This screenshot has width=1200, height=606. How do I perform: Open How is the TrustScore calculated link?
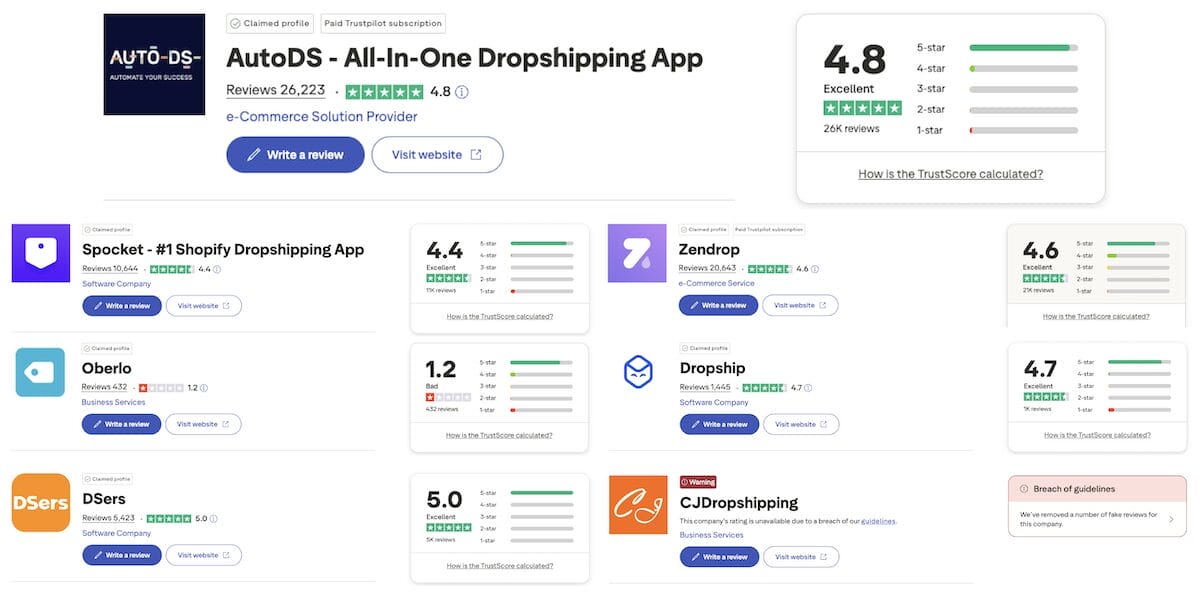(950, 173)
